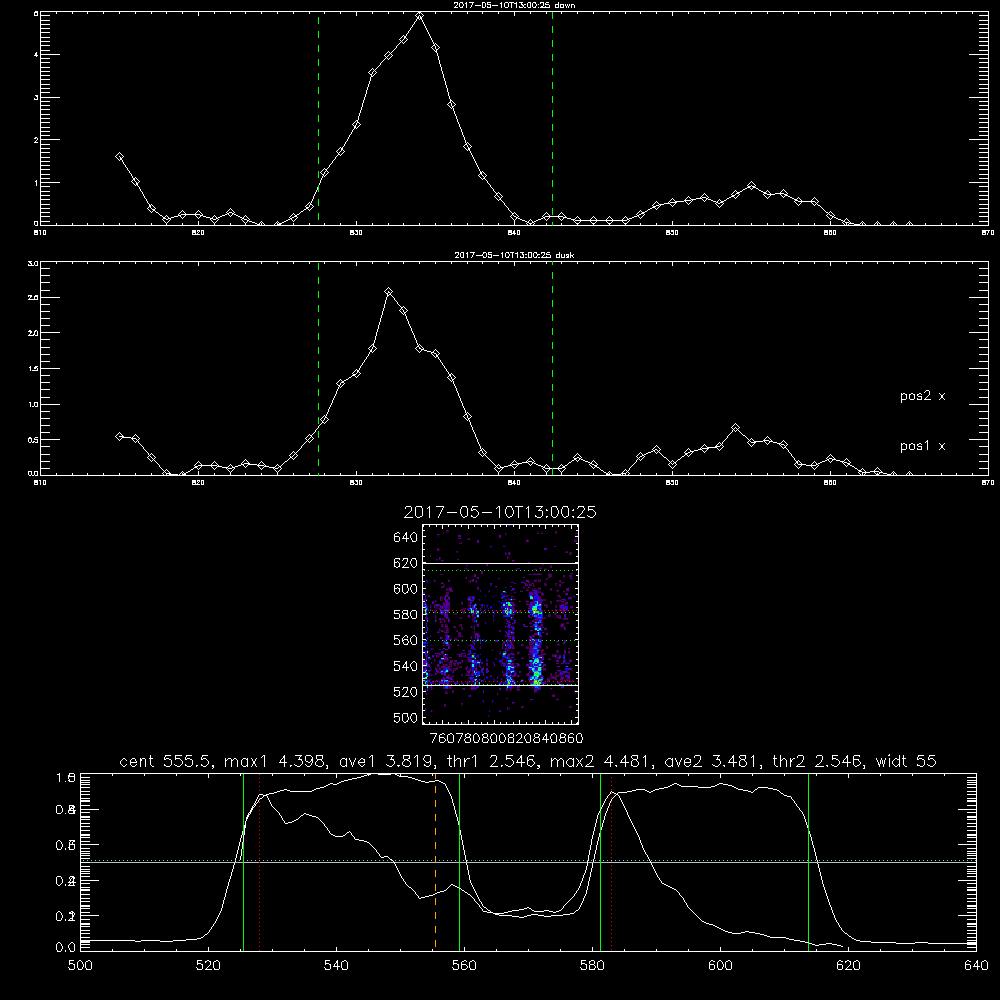Click the green solid line near 525
This screenshot has width=1000, height=1000.
tap(244, 861)
